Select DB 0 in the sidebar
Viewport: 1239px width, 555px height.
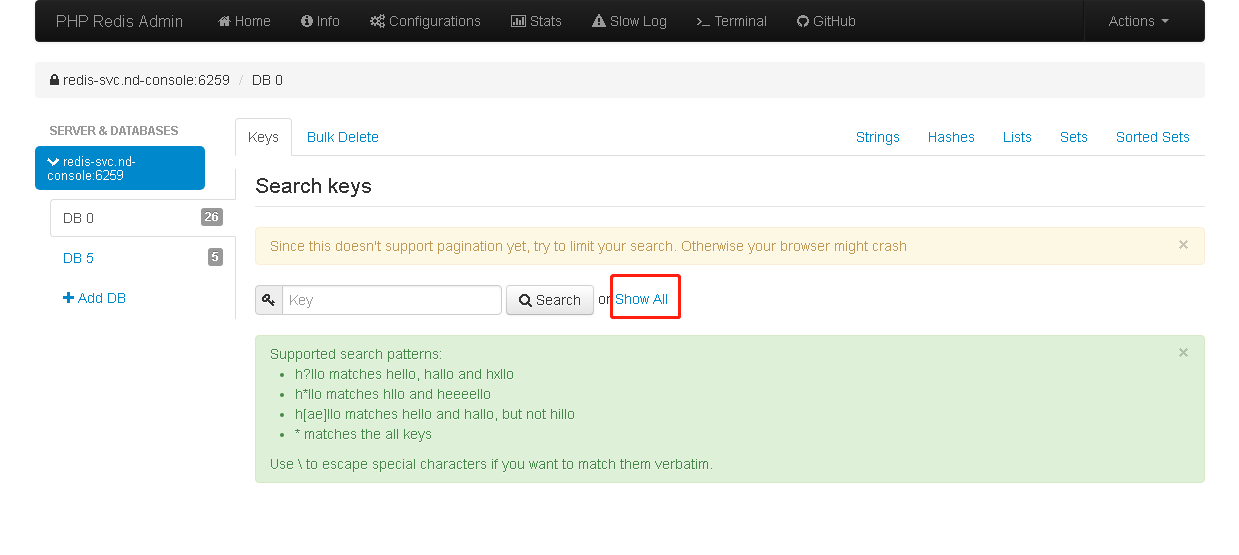tap(142, 218)
